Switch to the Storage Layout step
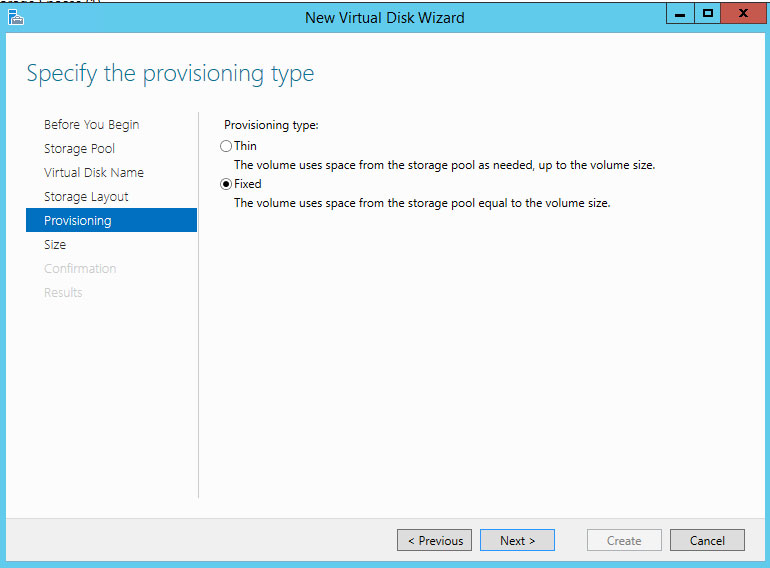The height and width of the screenshot is (568, 770). (x=86, y=197)
